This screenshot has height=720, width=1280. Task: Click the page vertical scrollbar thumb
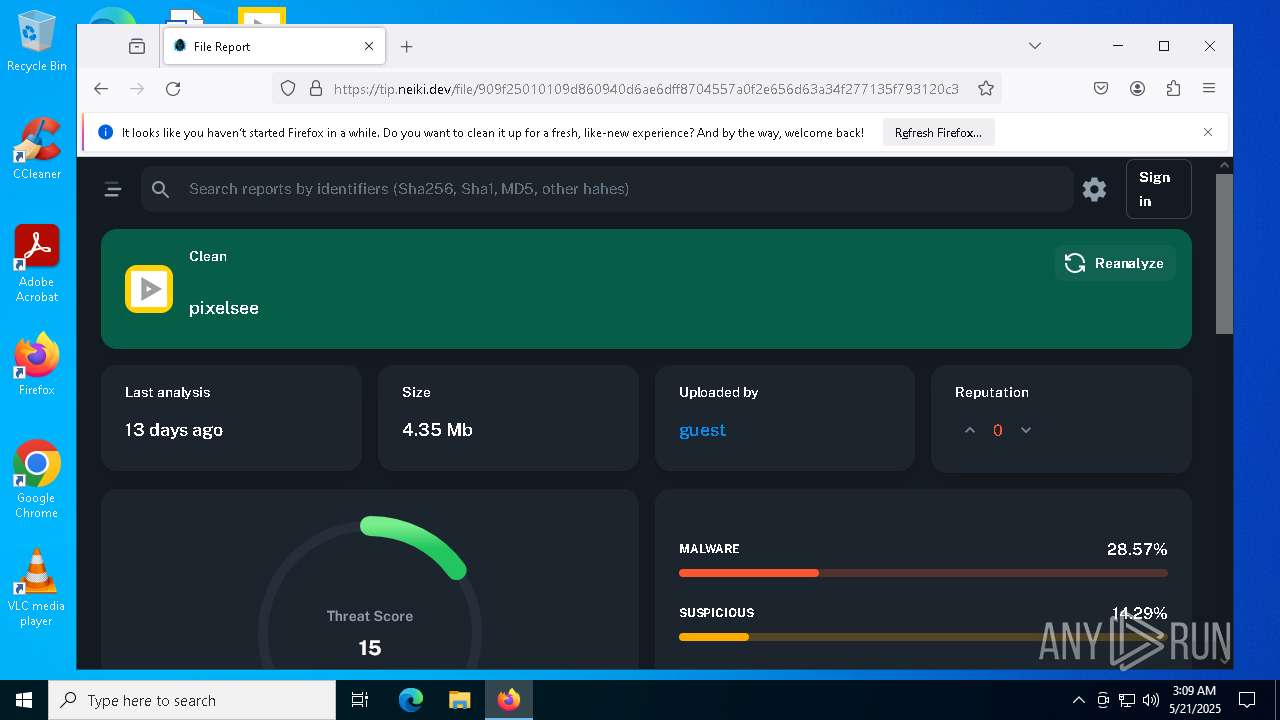click(x=1224, y=254)
